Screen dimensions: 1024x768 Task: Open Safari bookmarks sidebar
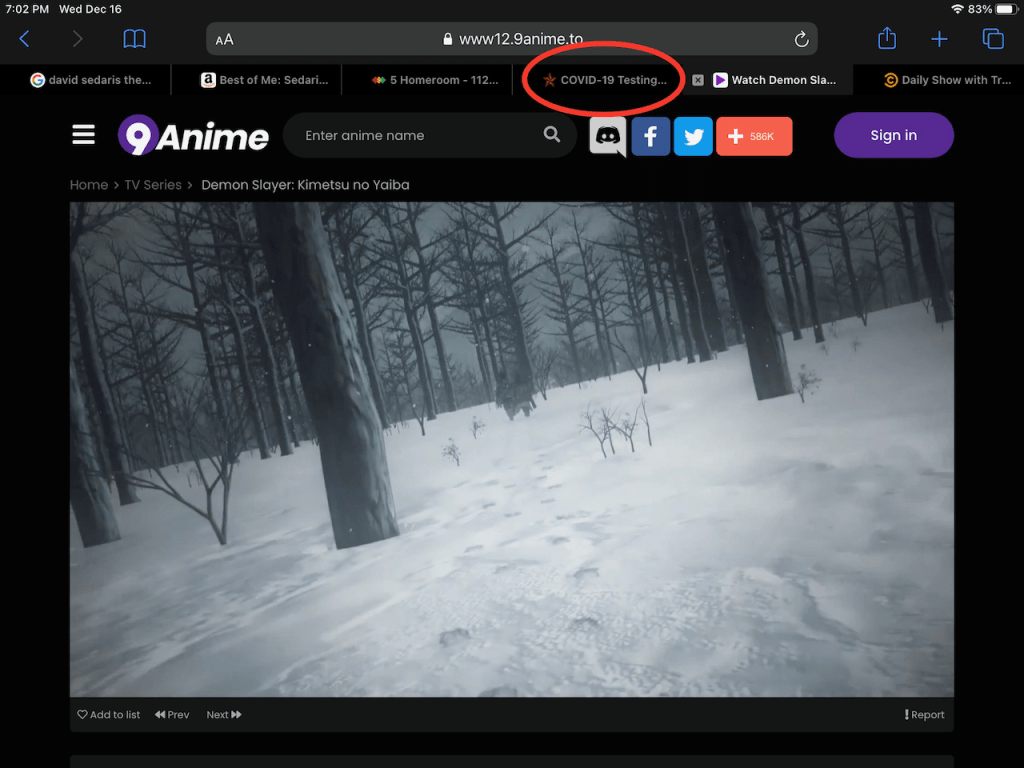[x=134, y=39]
